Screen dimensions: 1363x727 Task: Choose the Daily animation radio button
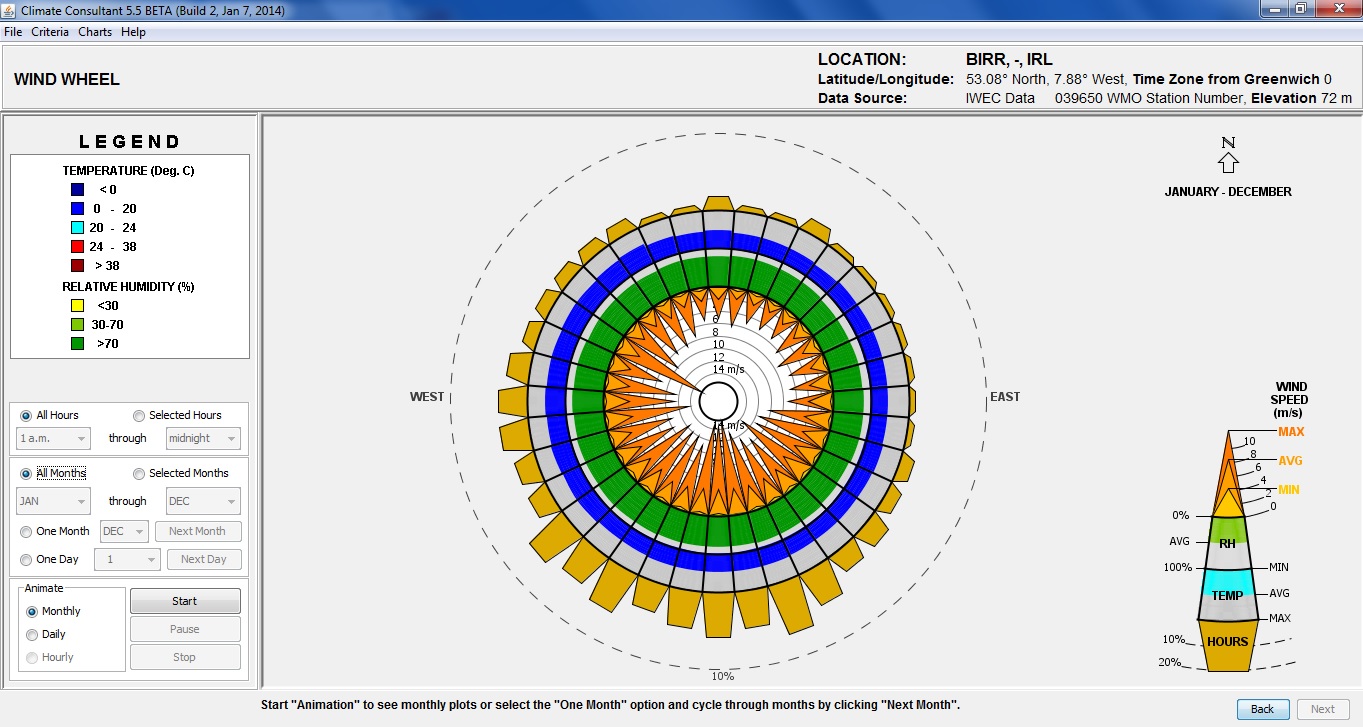(x=32, y=635)
